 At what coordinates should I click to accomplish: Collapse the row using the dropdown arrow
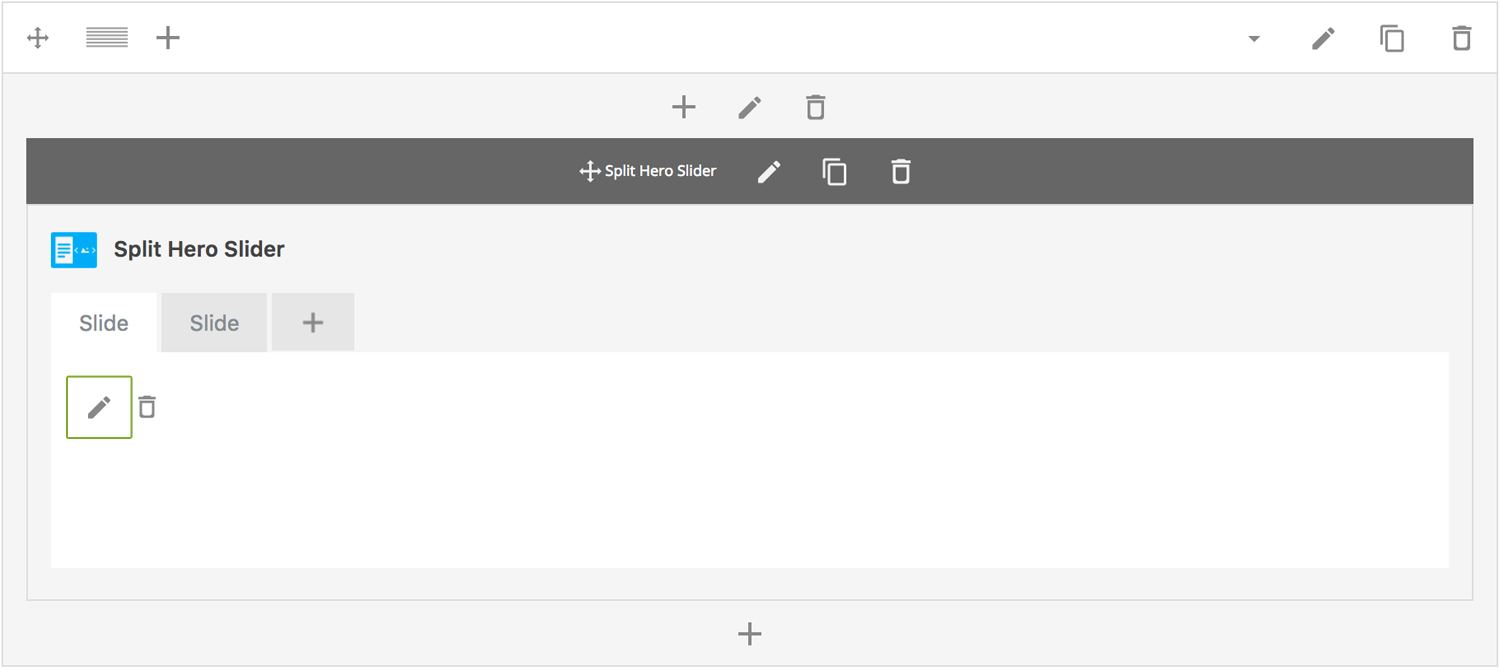(x=1254, y=39)
